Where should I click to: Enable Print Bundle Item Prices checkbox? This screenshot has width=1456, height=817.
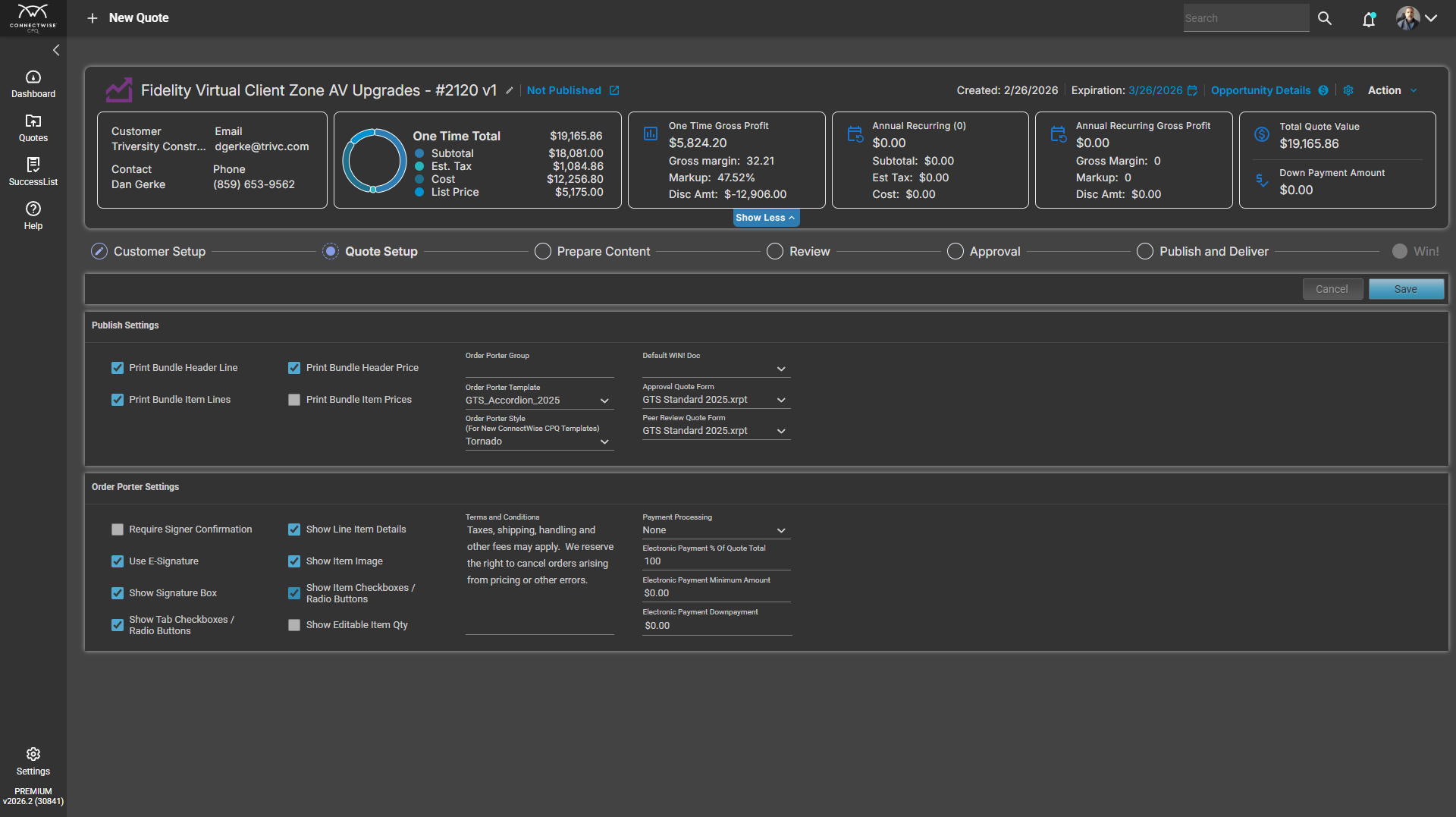294,400
